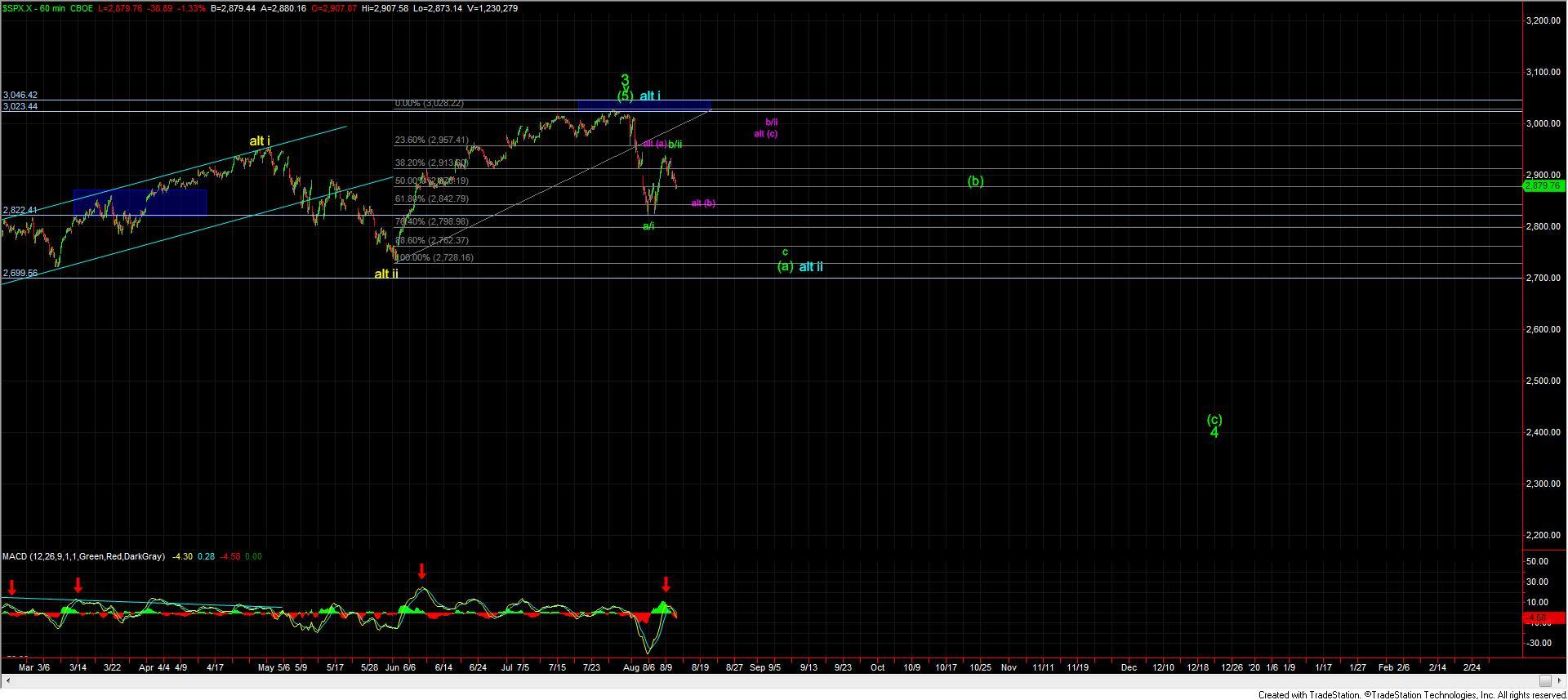Click the 'Oct' date axis label
This screenshot has height=700, width=1568.
[877, 667]
